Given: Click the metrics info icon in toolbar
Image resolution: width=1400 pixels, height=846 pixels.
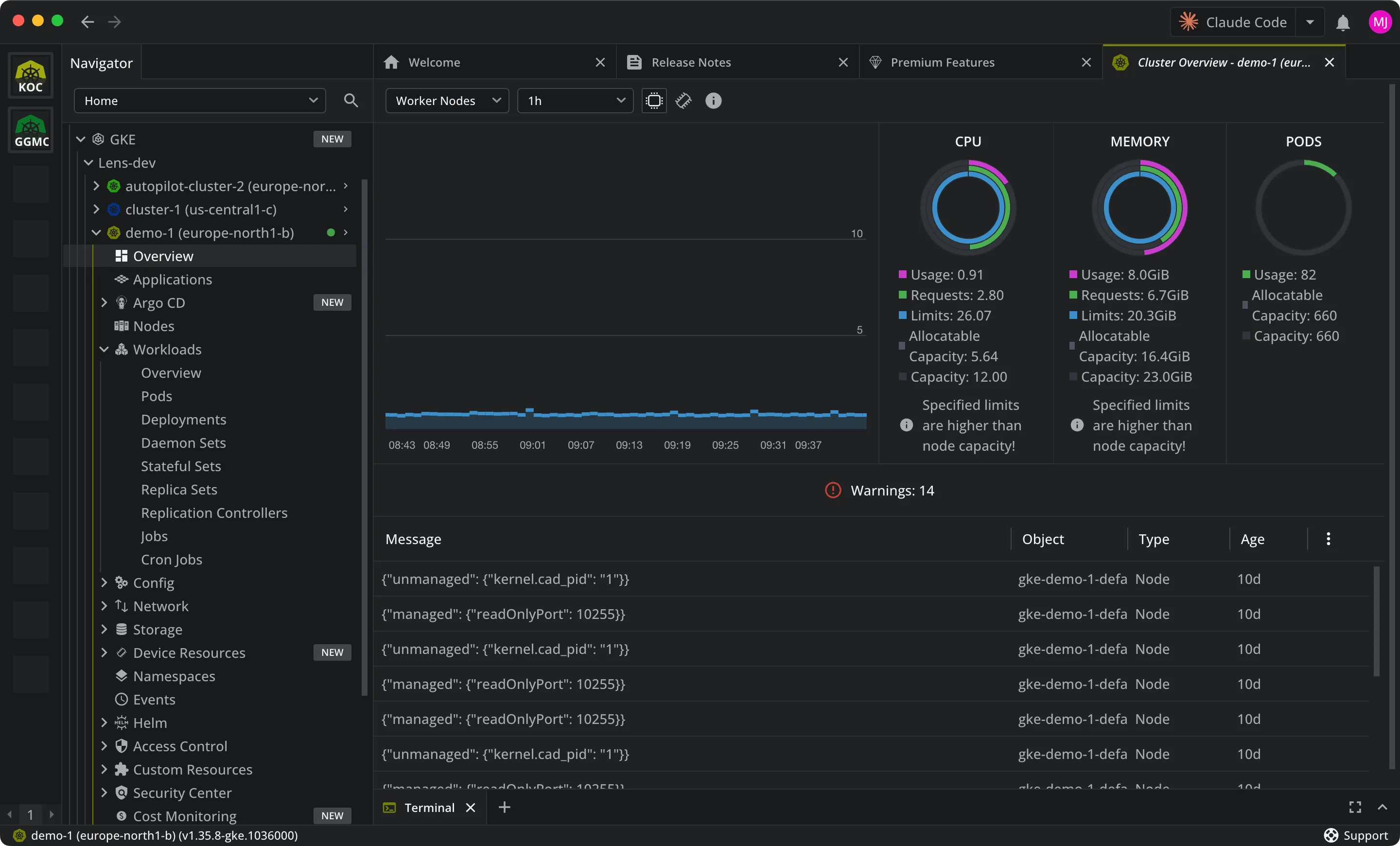Looking at the screenshot, I should [x=713, y=101].
